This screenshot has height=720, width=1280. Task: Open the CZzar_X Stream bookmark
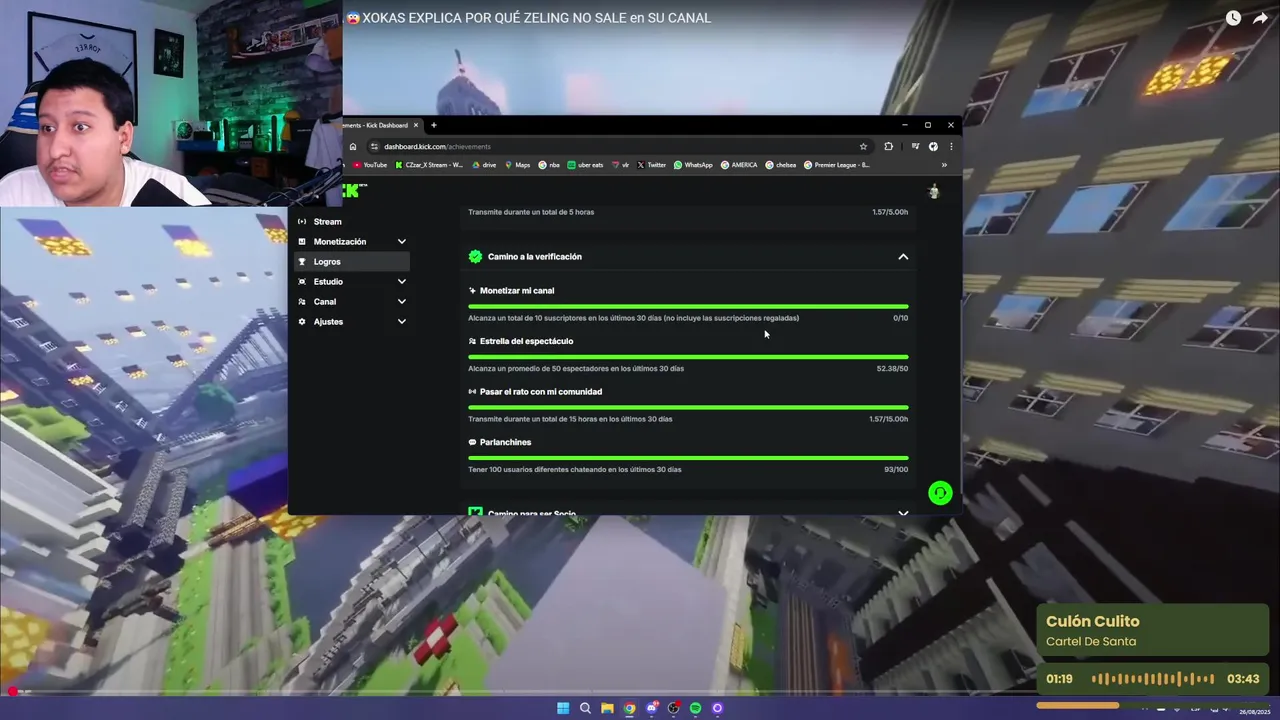pyautogui.click(x=429, y=165)
